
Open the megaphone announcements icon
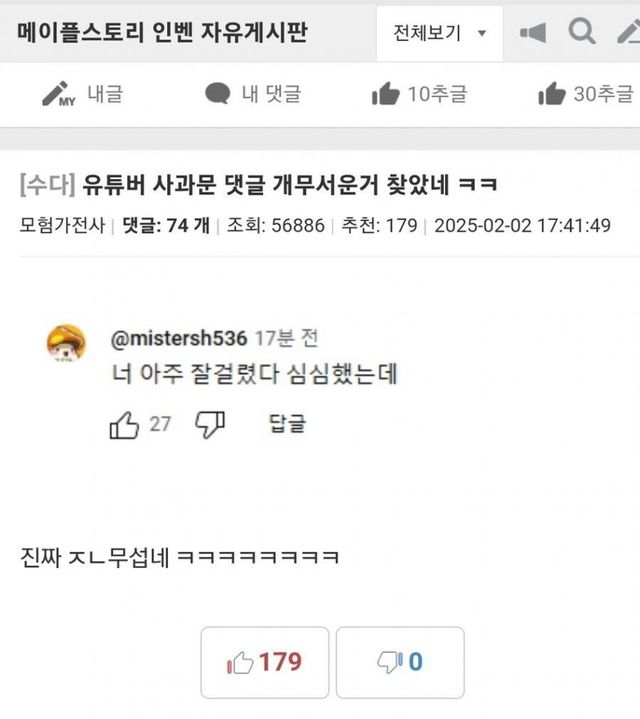coord(533,33)
